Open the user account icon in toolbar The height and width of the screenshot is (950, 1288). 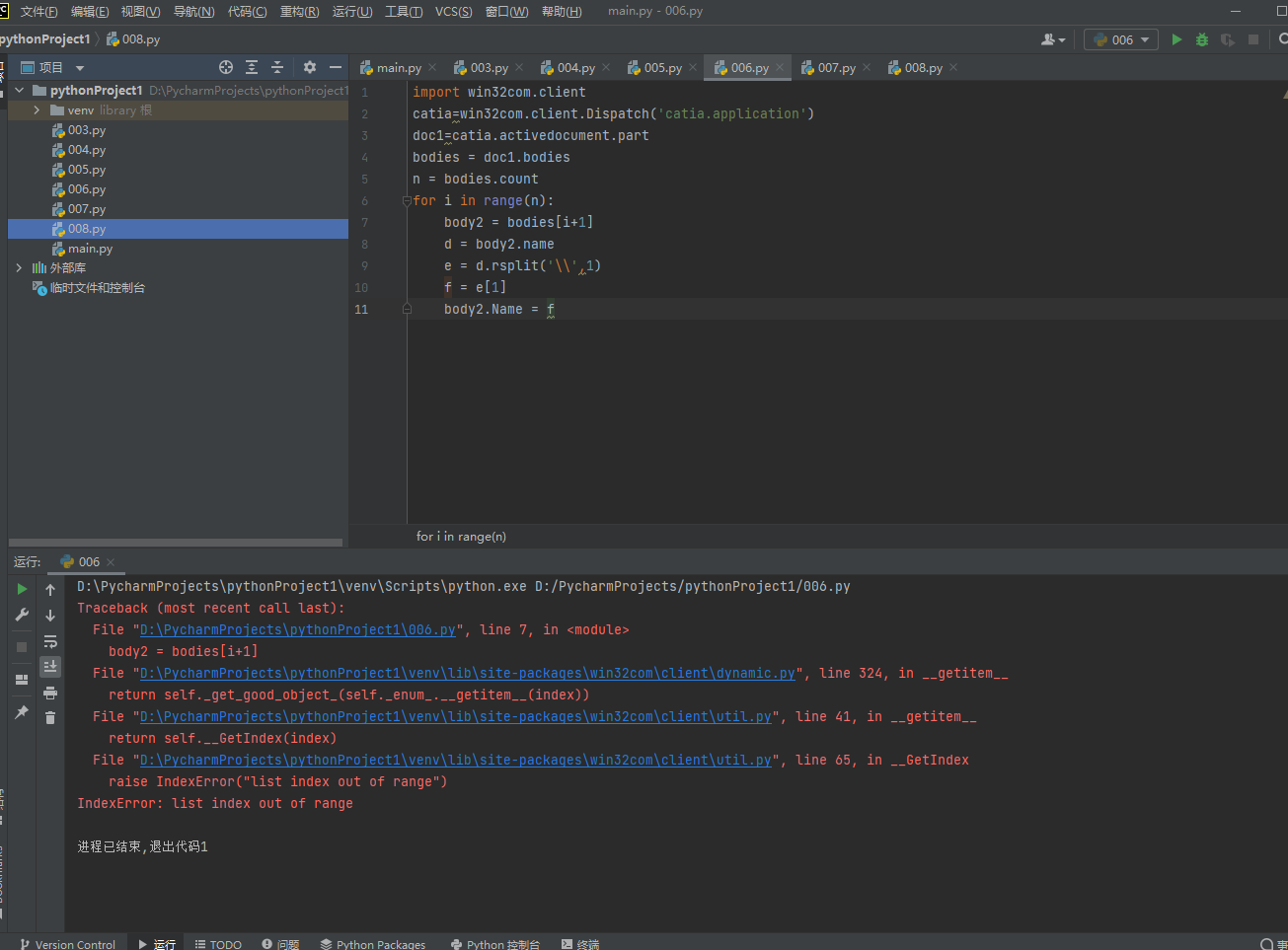(x=1053, y=39)
